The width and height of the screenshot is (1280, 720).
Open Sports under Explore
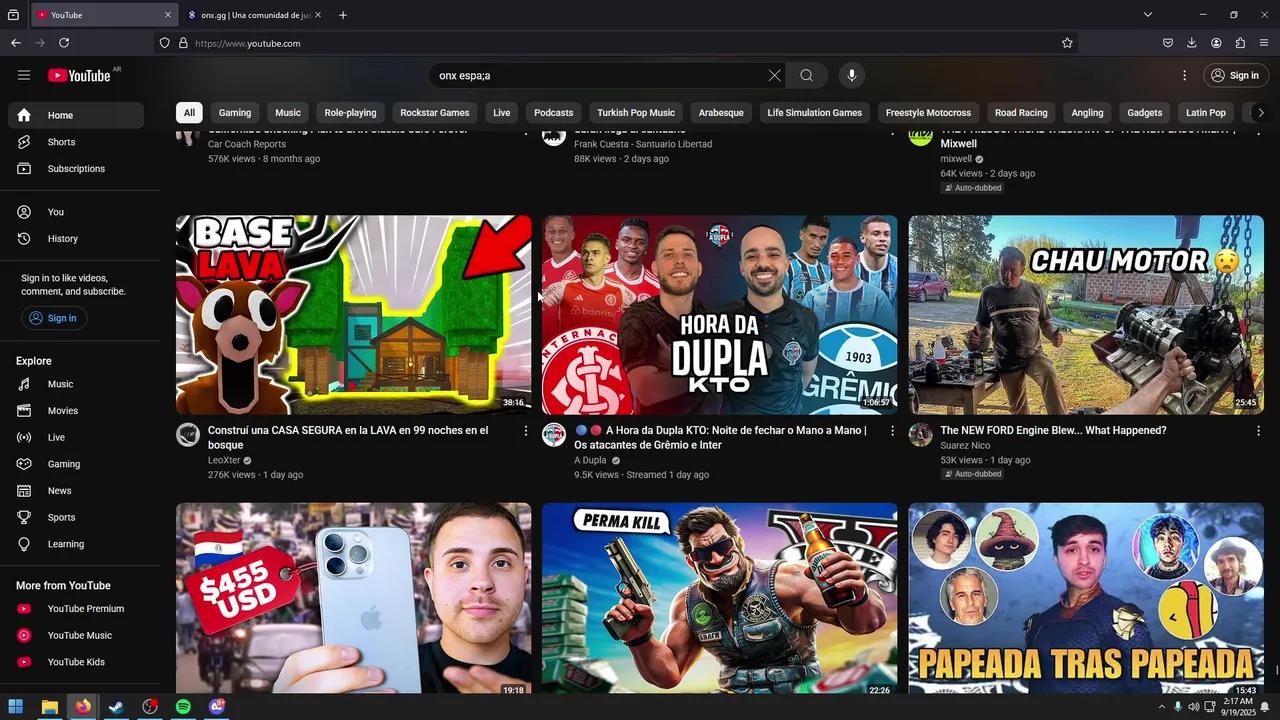tap(76, 517)
